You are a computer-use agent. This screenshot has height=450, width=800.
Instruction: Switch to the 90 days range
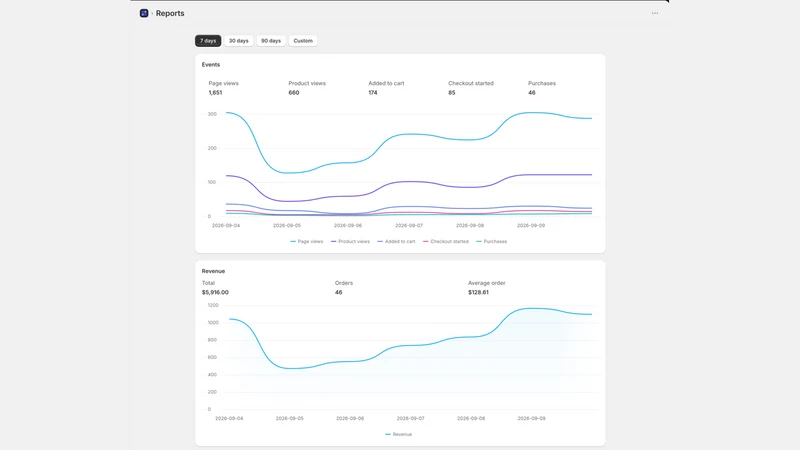click(x=271, y=41)
